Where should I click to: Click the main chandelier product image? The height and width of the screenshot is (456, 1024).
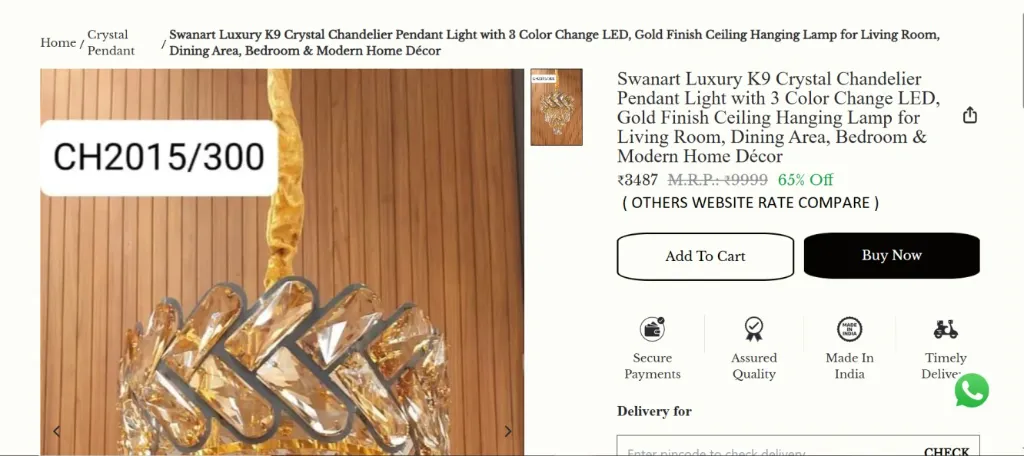[x=281, y=262]
